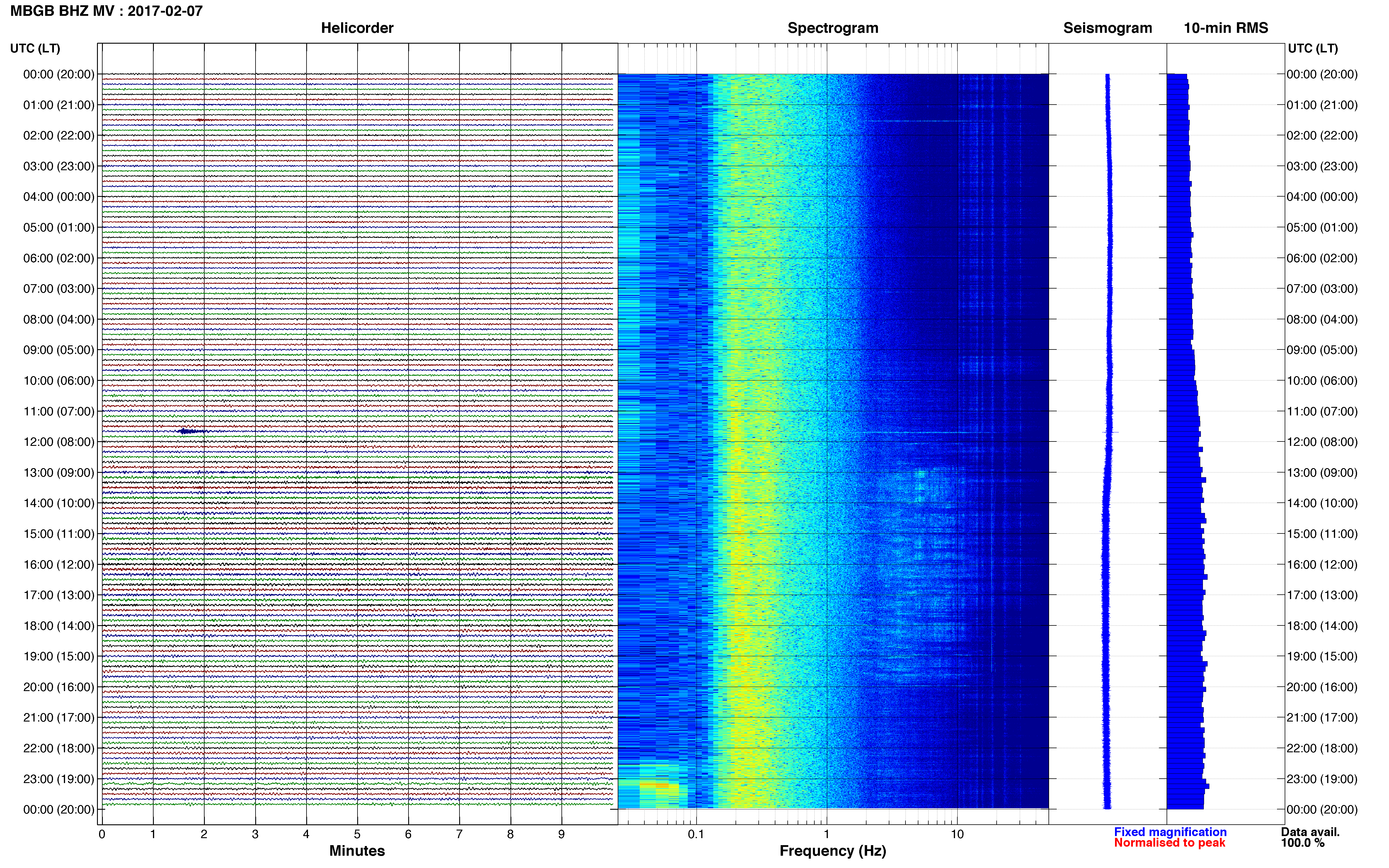Click the helicorder minute tick '5'
Image resolution: width=1389 pixels, height=868 pixels.
tap(357, 835)
